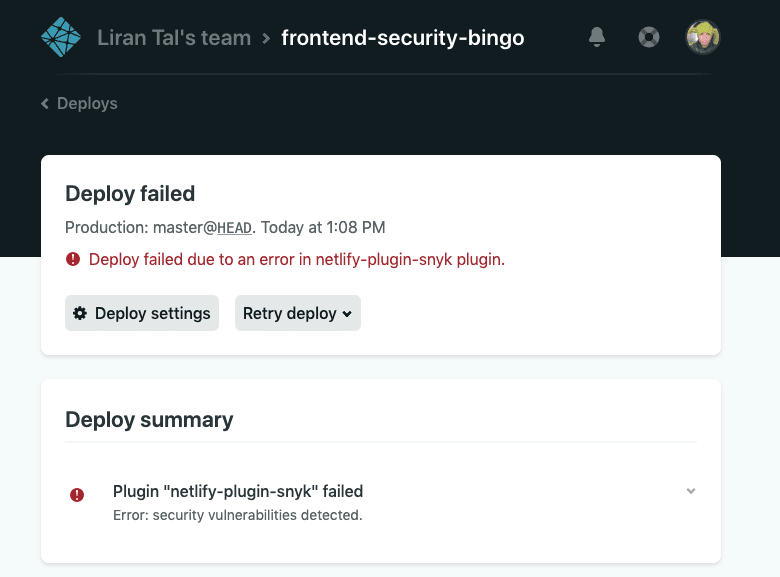Open the Retry deploy dropdown
Viewport: 780px width, 577px height.
coord(297,313)
